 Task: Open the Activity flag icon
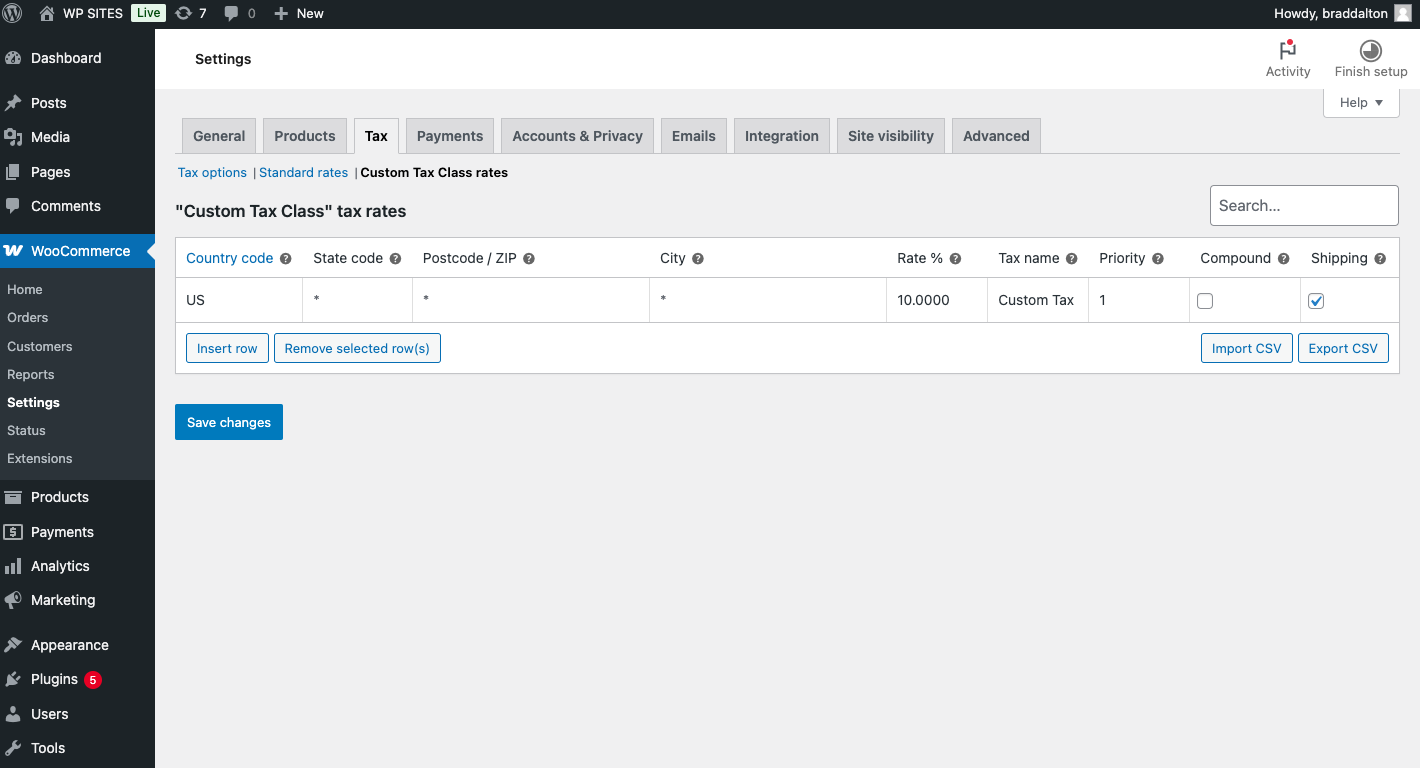click(1287, 51)
